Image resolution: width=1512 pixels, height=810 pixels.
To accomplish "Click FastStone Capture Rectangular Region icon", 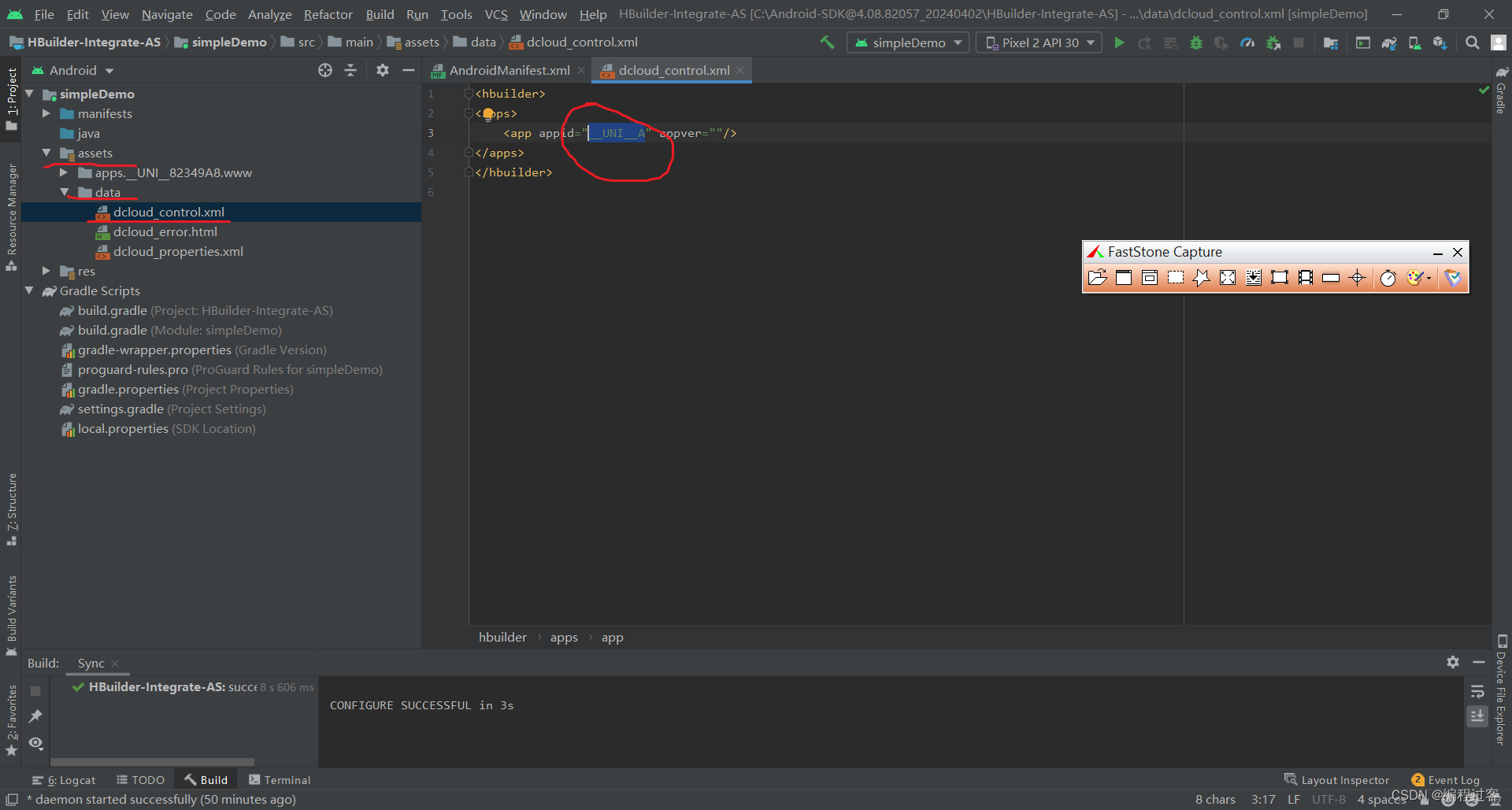I will click(x=1176, y=277).
